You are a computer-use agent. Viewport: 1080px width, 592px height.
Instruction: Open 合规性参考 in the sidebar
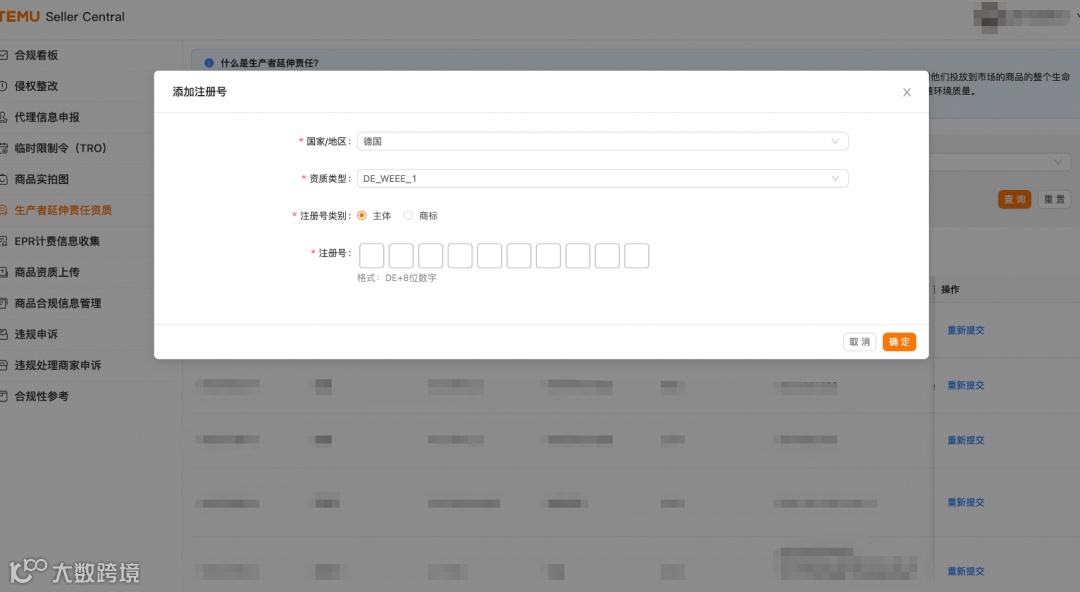pyautogui.click(x=41, y=396)
